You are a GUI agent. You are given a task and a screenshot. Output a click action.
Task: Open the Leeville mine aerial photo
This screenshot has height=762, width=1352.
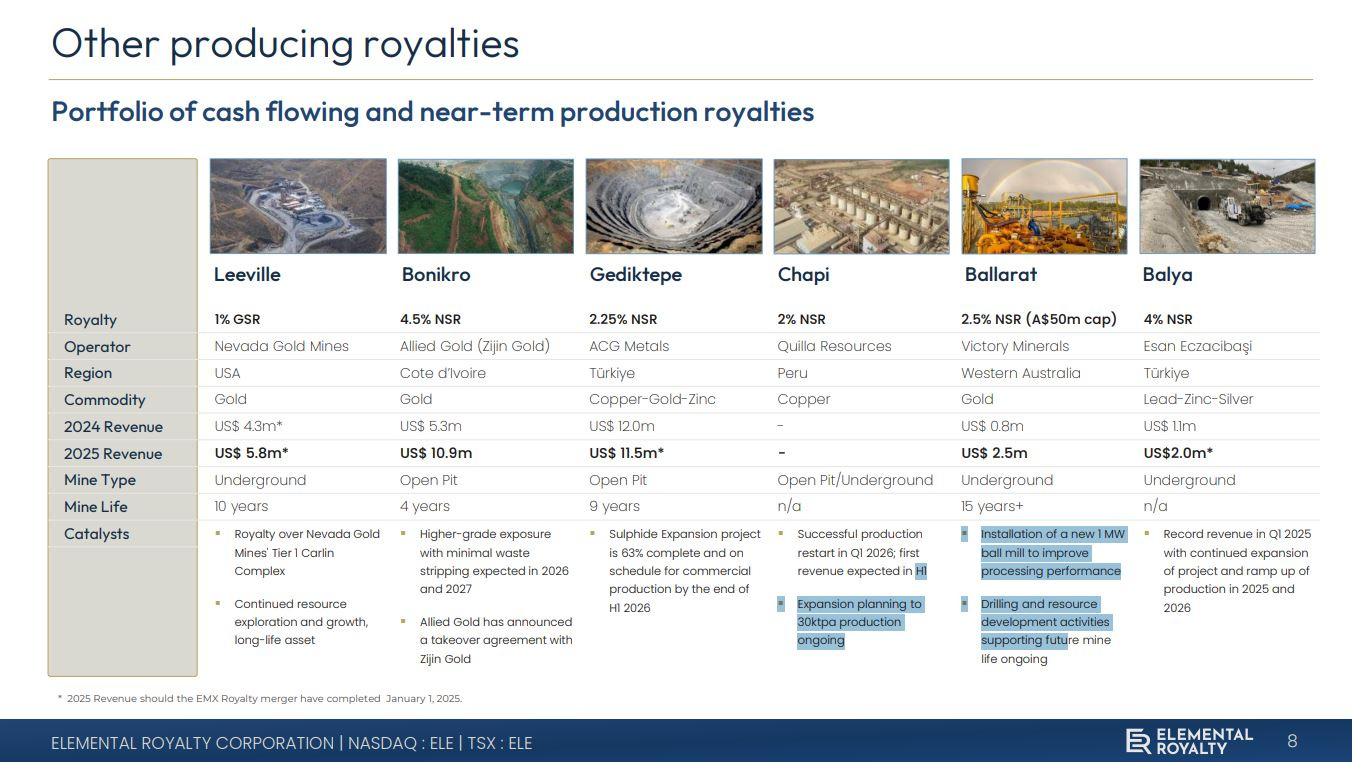[298, 206]
